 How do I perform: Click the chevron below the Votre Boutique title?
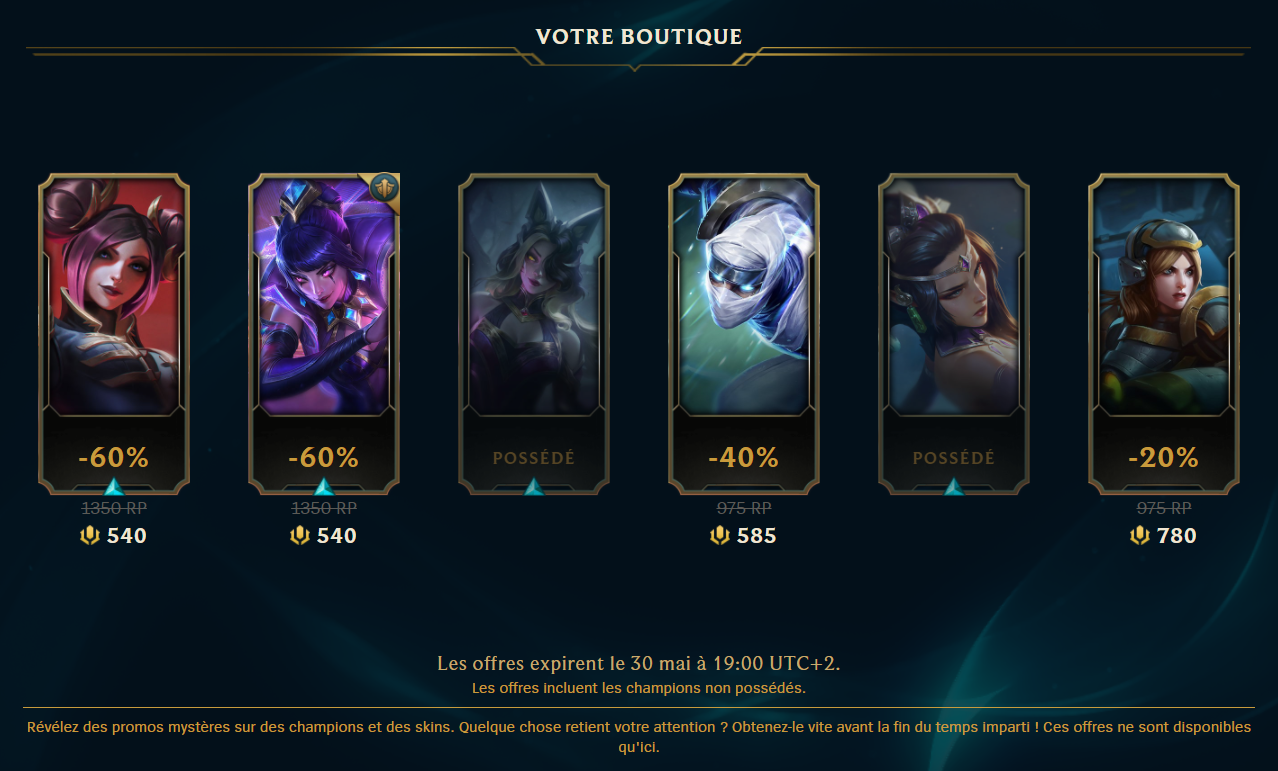point(634,66)
